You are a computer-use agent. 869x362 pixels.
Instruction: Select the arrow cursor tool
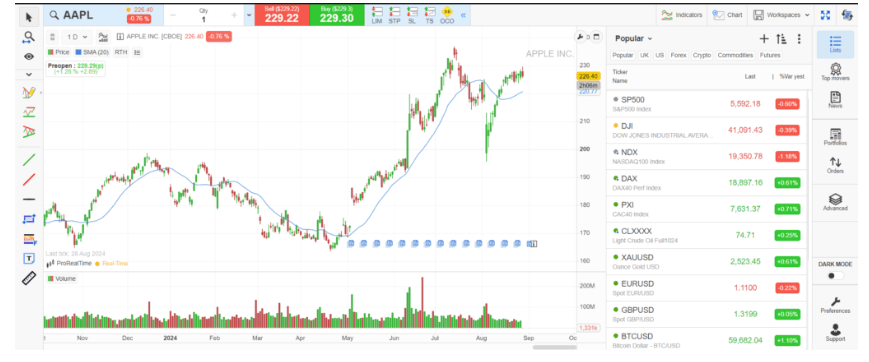point(29,17)
